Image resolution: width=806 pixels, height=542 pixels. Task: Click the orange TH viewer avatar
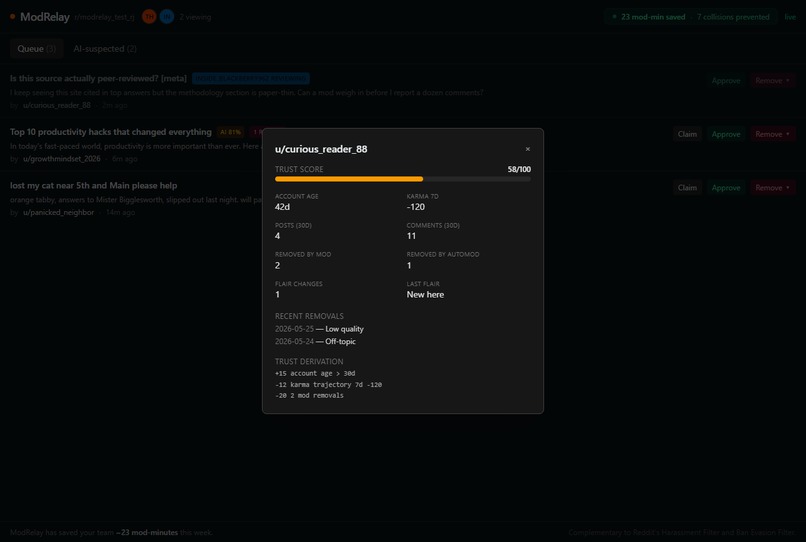(x=149, y=17)
